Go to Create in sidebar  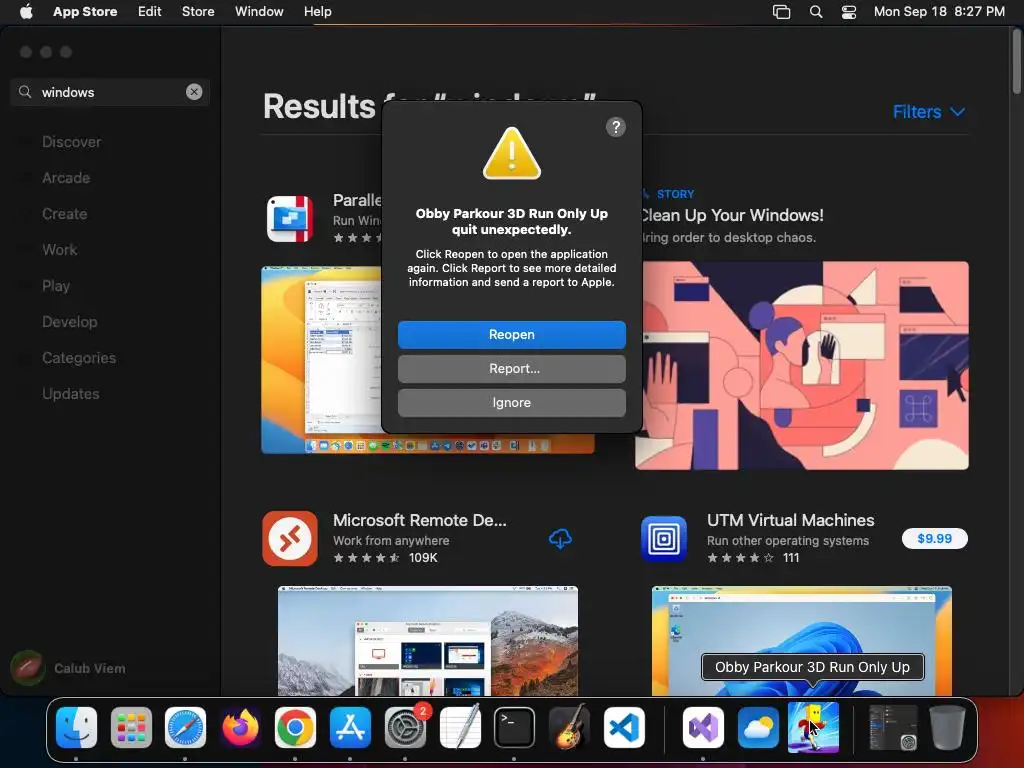(x=64, y=214)
